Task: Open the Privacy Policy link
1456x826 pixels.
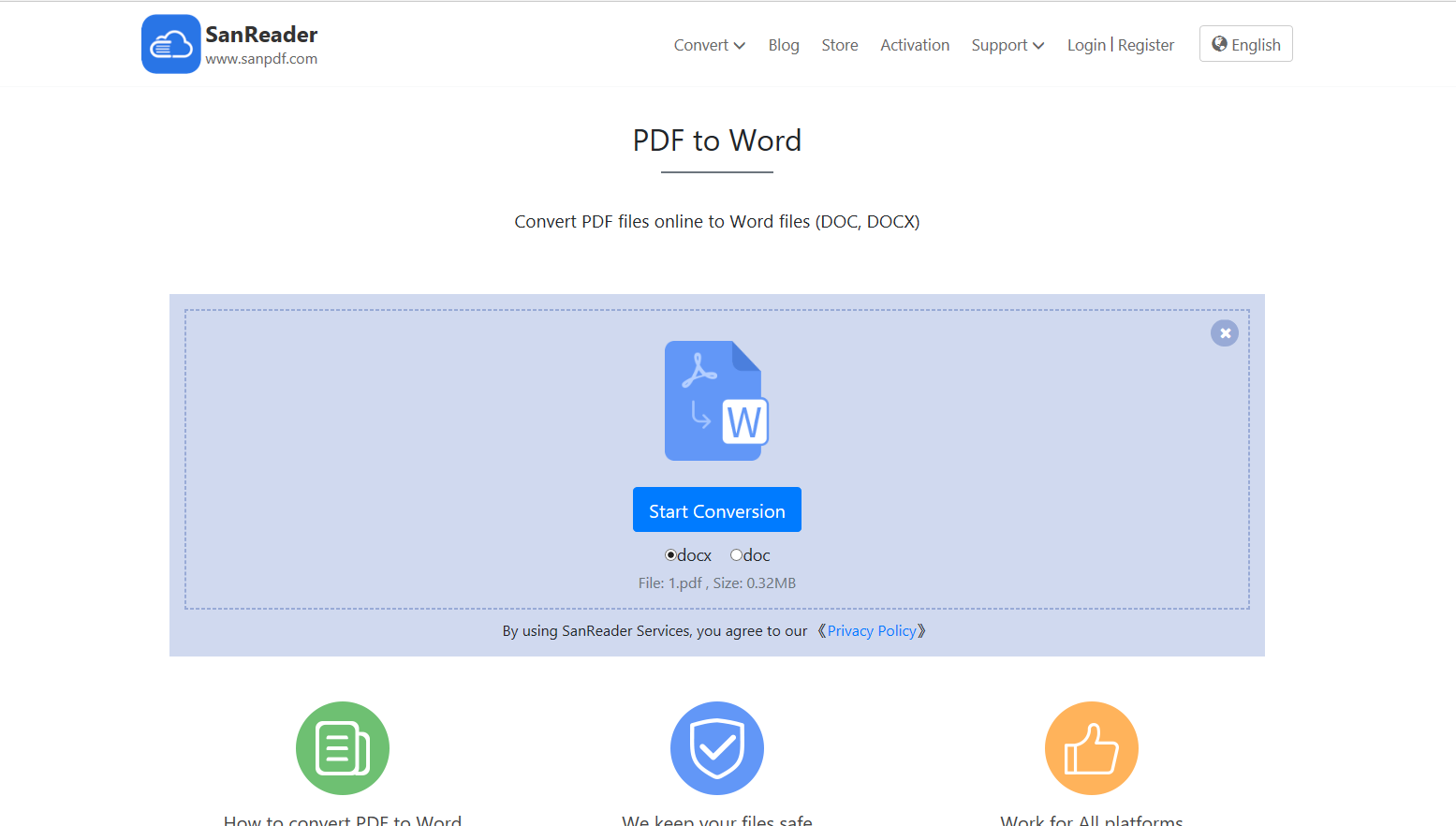Action: pos(872,630)
